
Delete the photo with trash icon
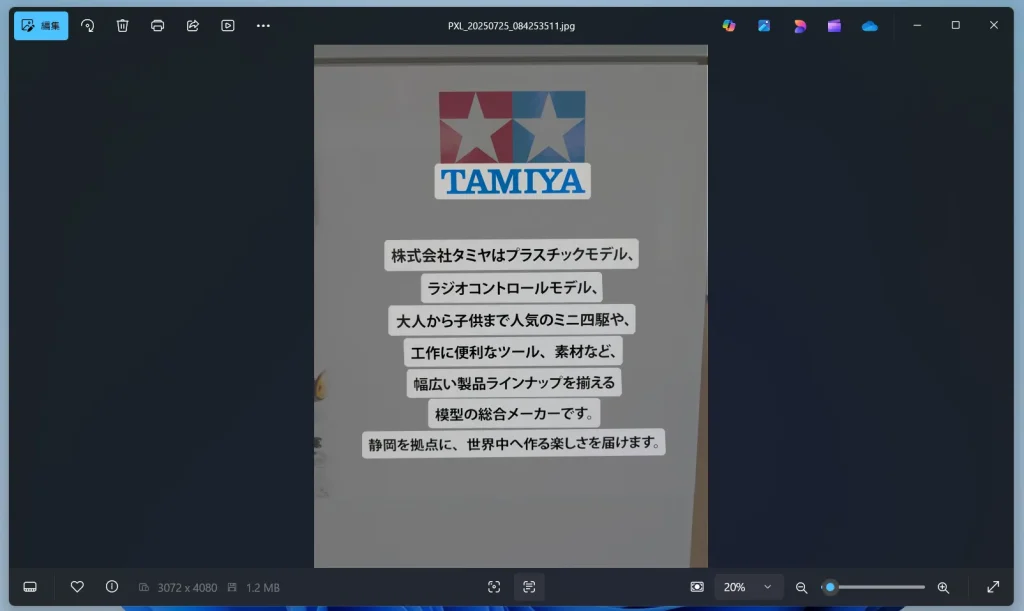[123, 25]
